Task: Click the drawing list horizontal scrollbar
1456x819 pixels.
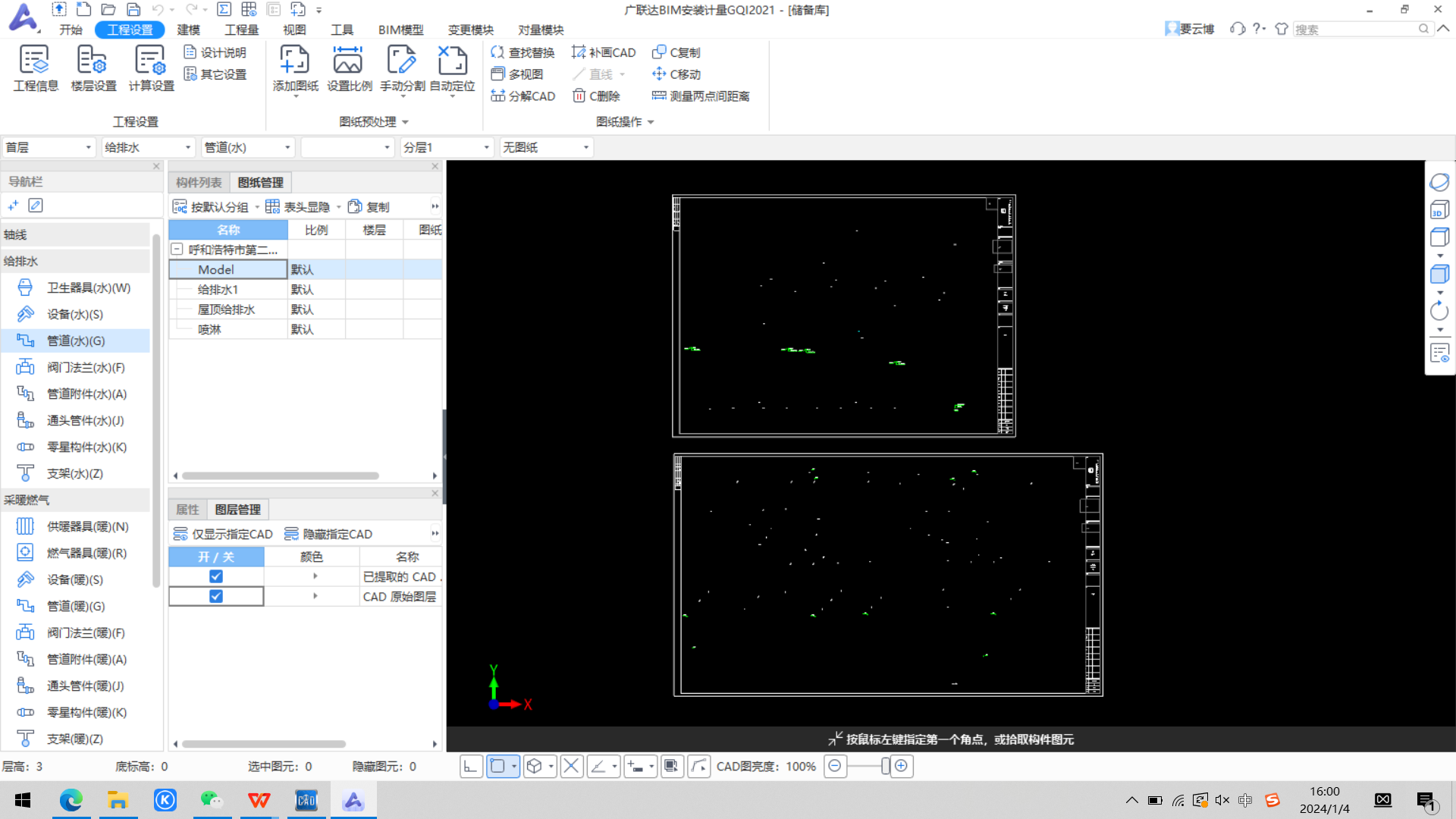Action: point(281,476)
